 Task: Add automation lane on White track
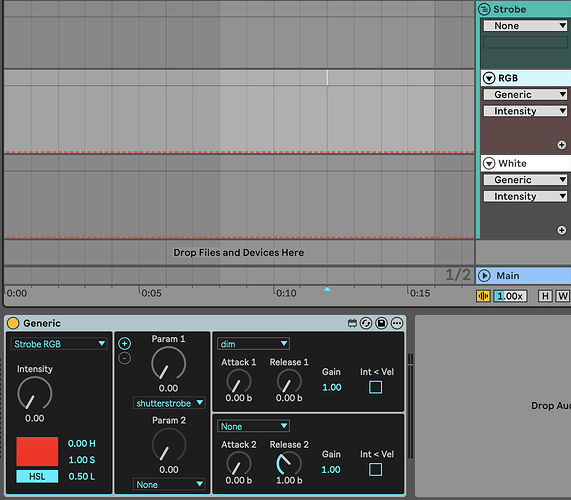click(x=562, y=230)
